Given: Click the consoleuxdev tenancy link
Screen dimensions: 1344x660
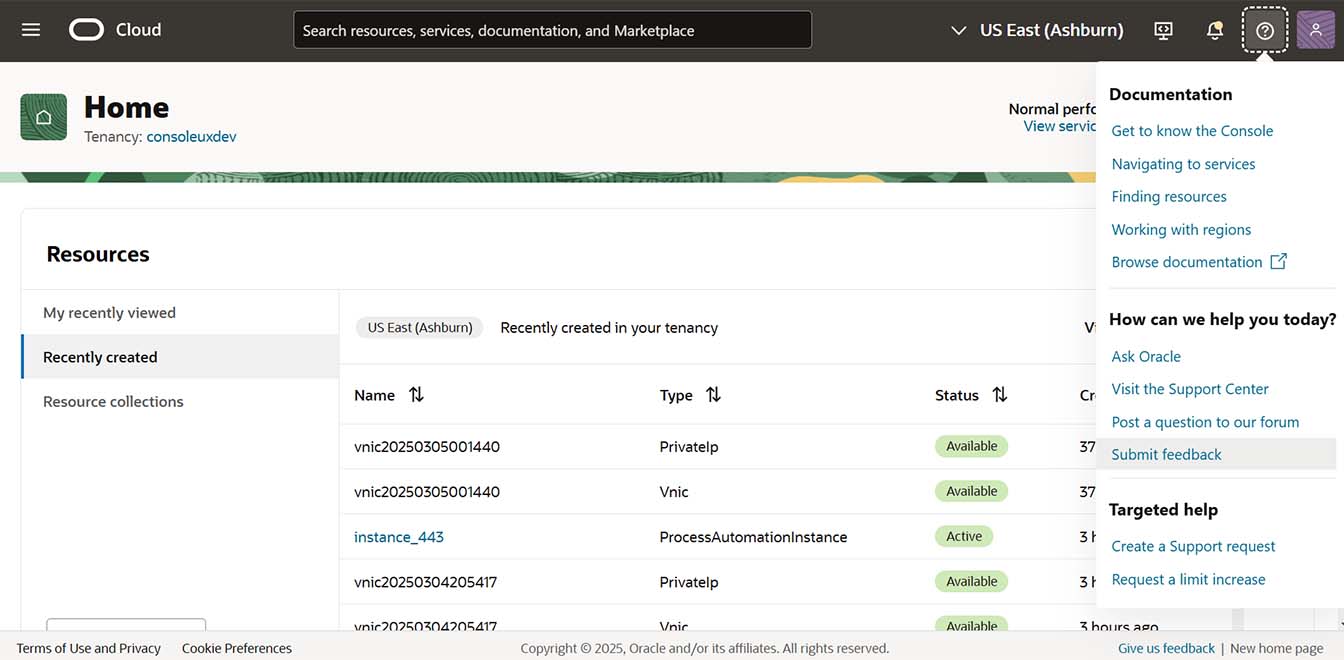Looking at the screenshot, I should click(x=191, y=137).
